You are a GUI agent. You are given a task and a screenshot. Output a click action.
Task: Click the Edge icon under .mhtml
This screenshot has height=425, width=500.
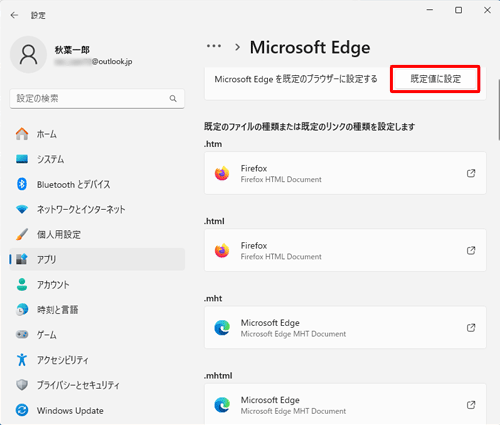(222, 405)
